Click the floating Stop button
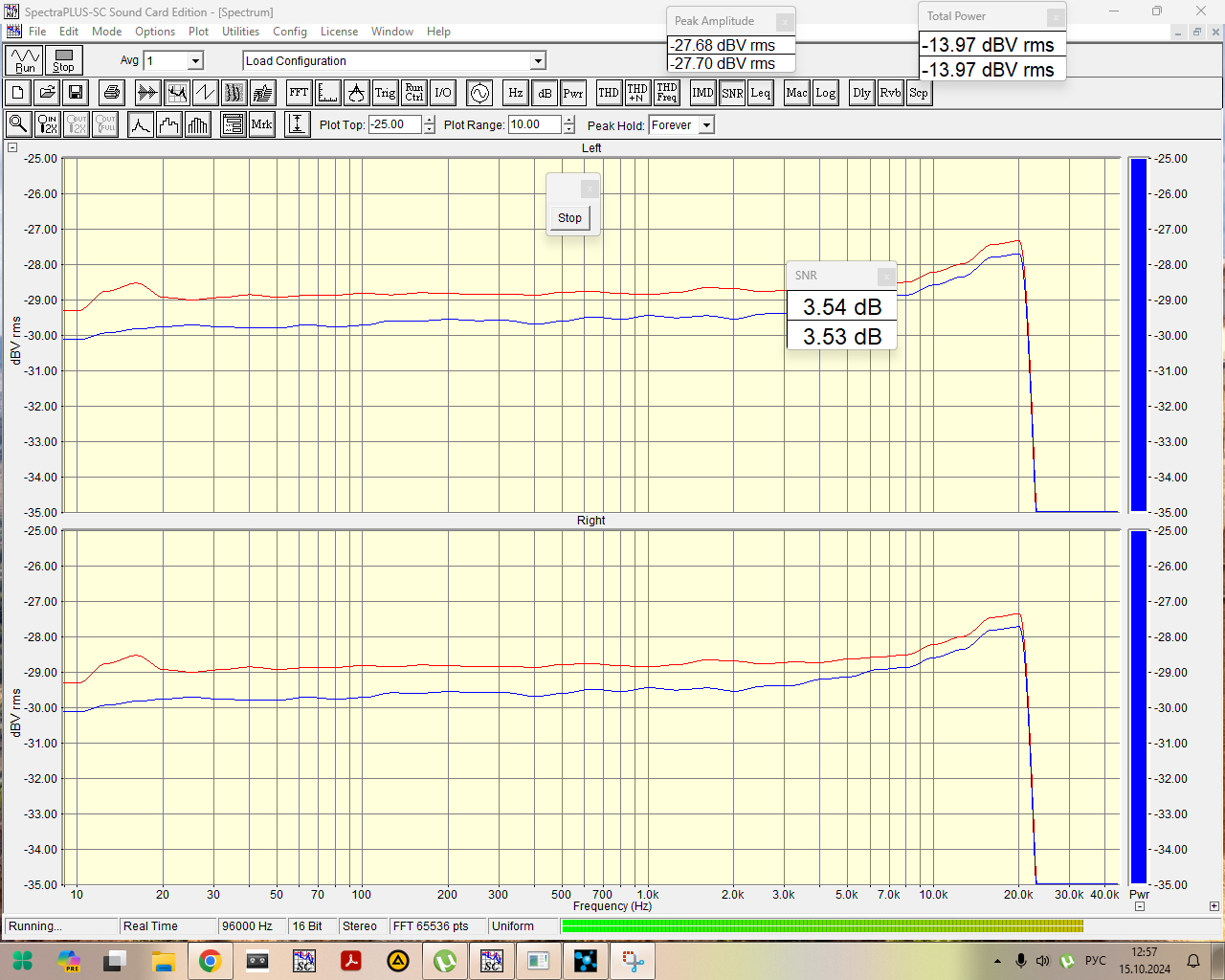 (569, 218)
